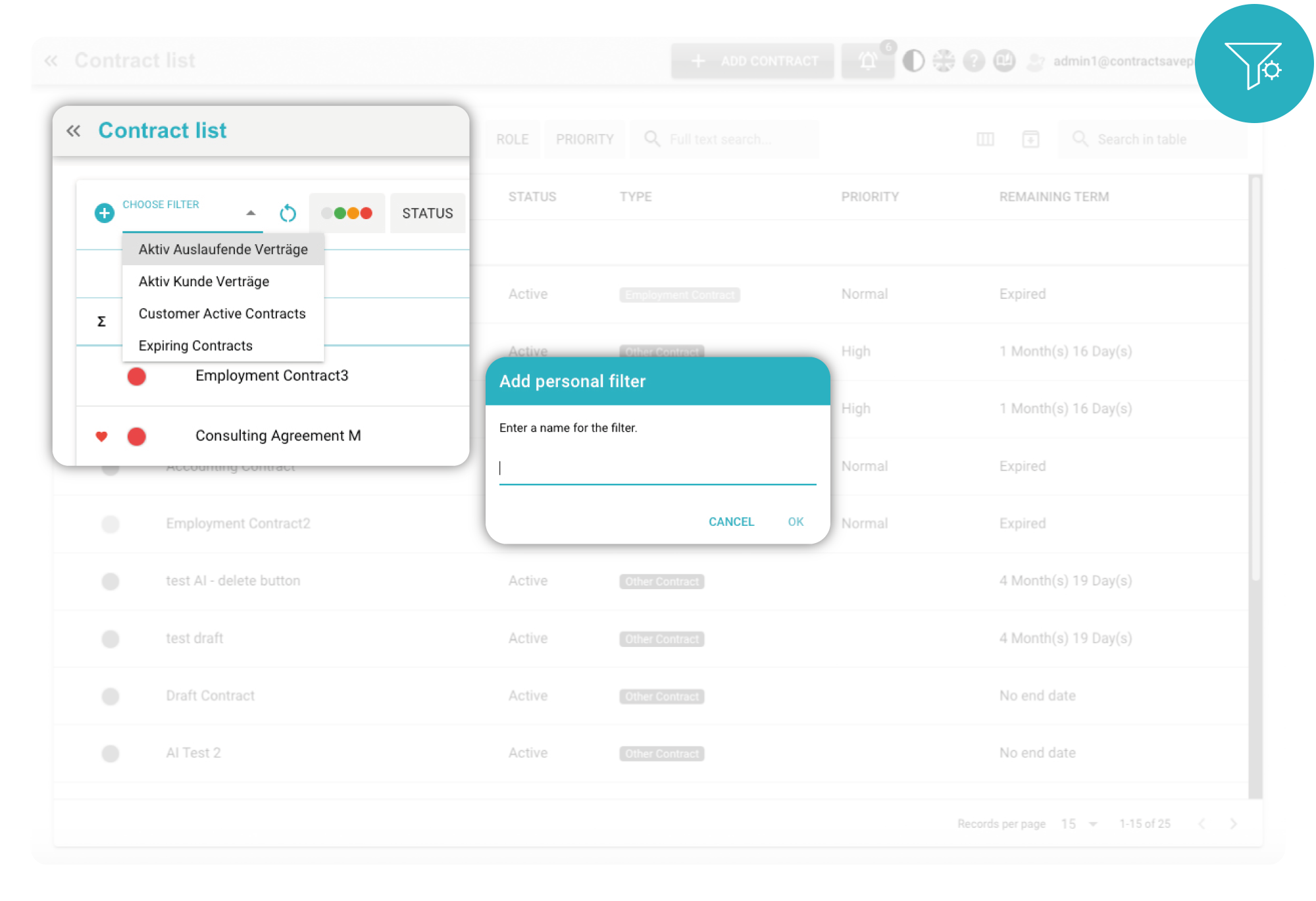Click the plus add filter icon
This screenshot has width=1316, height=901.
click(x=104, y=213)
